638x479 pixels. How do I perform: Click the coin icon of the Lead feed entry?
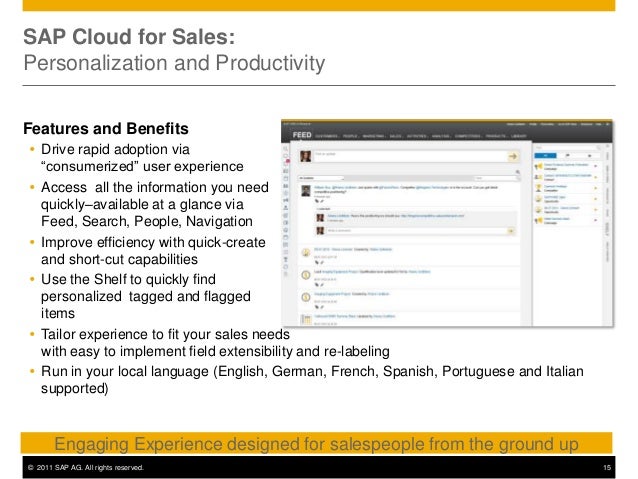[x=306, y=275]
